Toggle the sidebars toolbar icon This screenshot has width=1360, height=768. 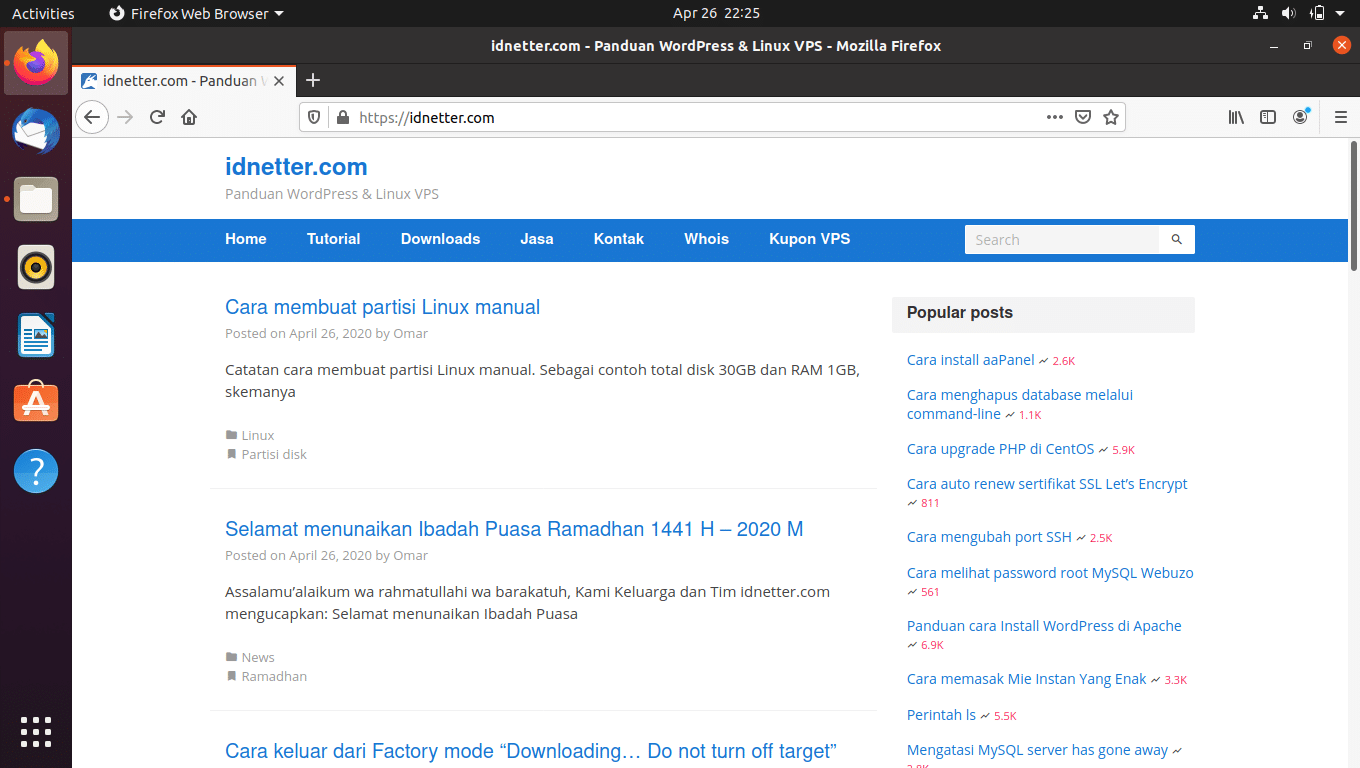pyautogui.click(x=1268, y=117)
